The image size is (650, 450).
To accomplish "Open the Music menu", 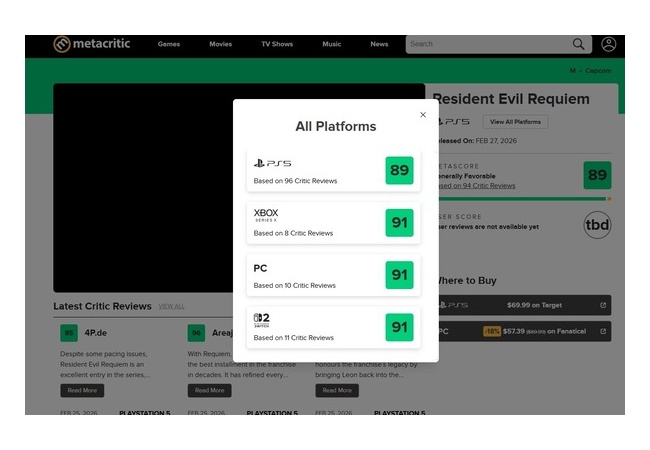I will tap(332, 44).
